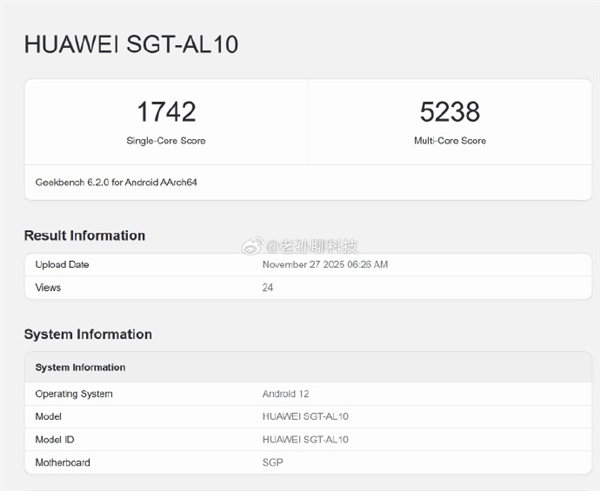Click the HUAWEI SGT-AL10 page title
Screen dimensions: 600x491
130,45
